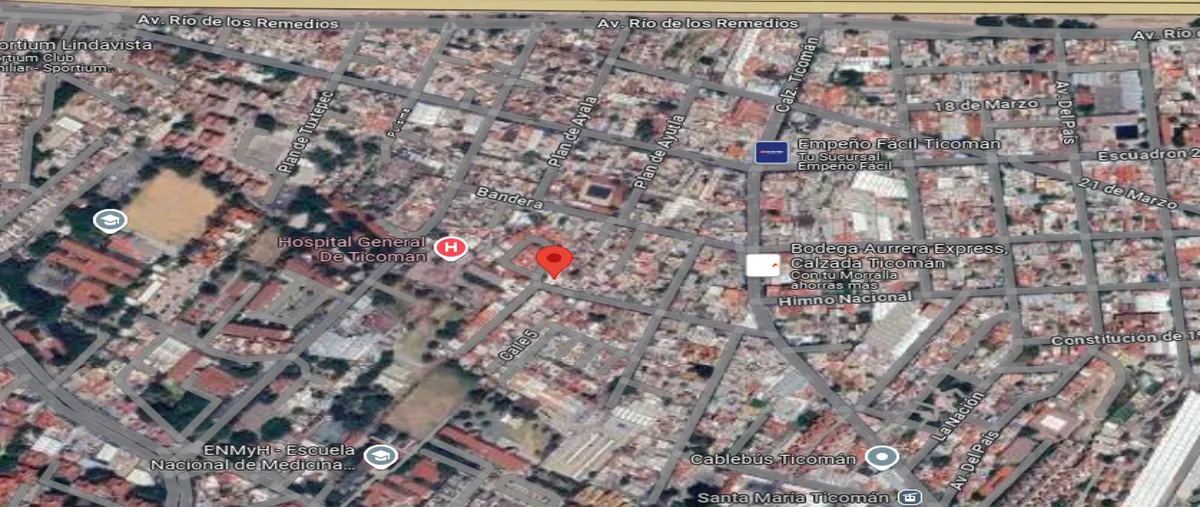Select the leftmost Av. Río de los Remedios label
Screen dimensions: 1200x507
(x=239, y=22)
